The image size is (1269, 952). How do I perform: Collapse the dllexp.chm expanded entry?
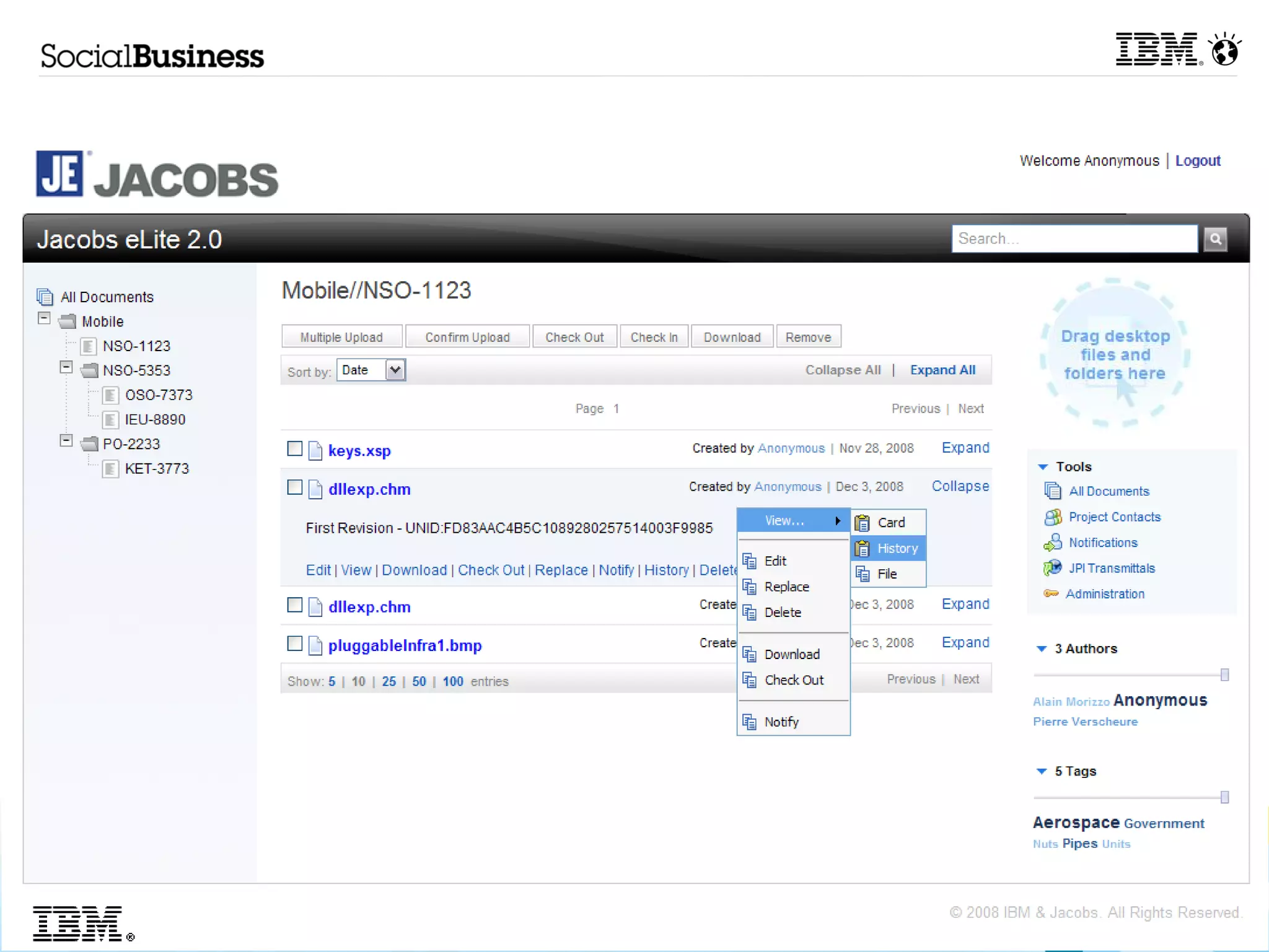click(x=960, y=486)
